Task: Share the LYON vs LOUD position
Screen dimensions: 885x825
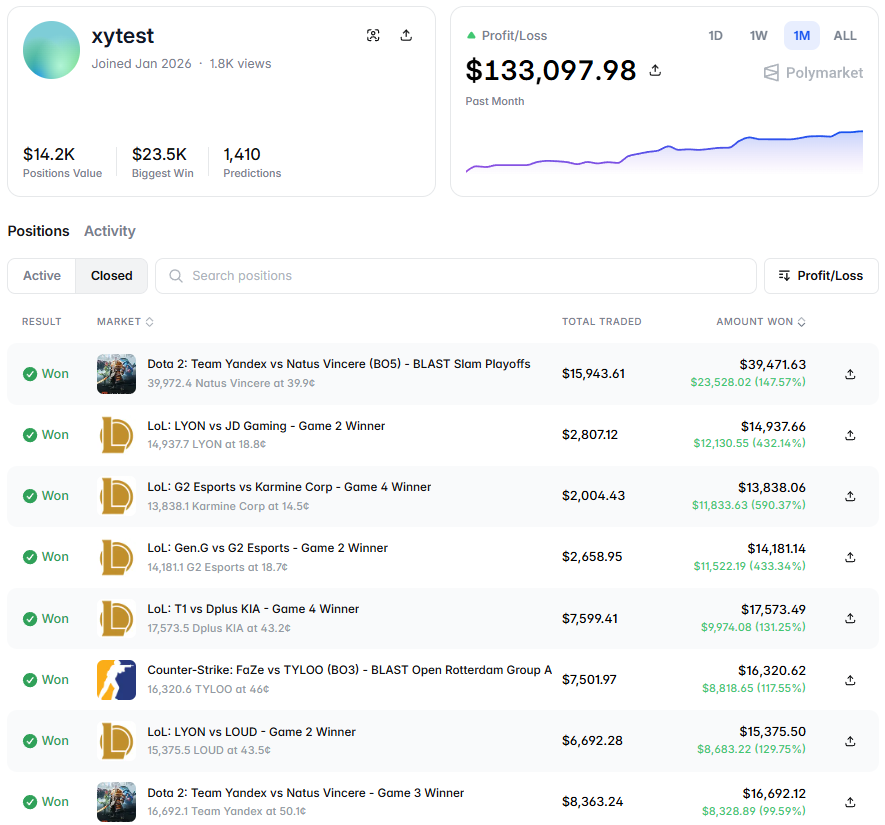Action: coord(850,741)
